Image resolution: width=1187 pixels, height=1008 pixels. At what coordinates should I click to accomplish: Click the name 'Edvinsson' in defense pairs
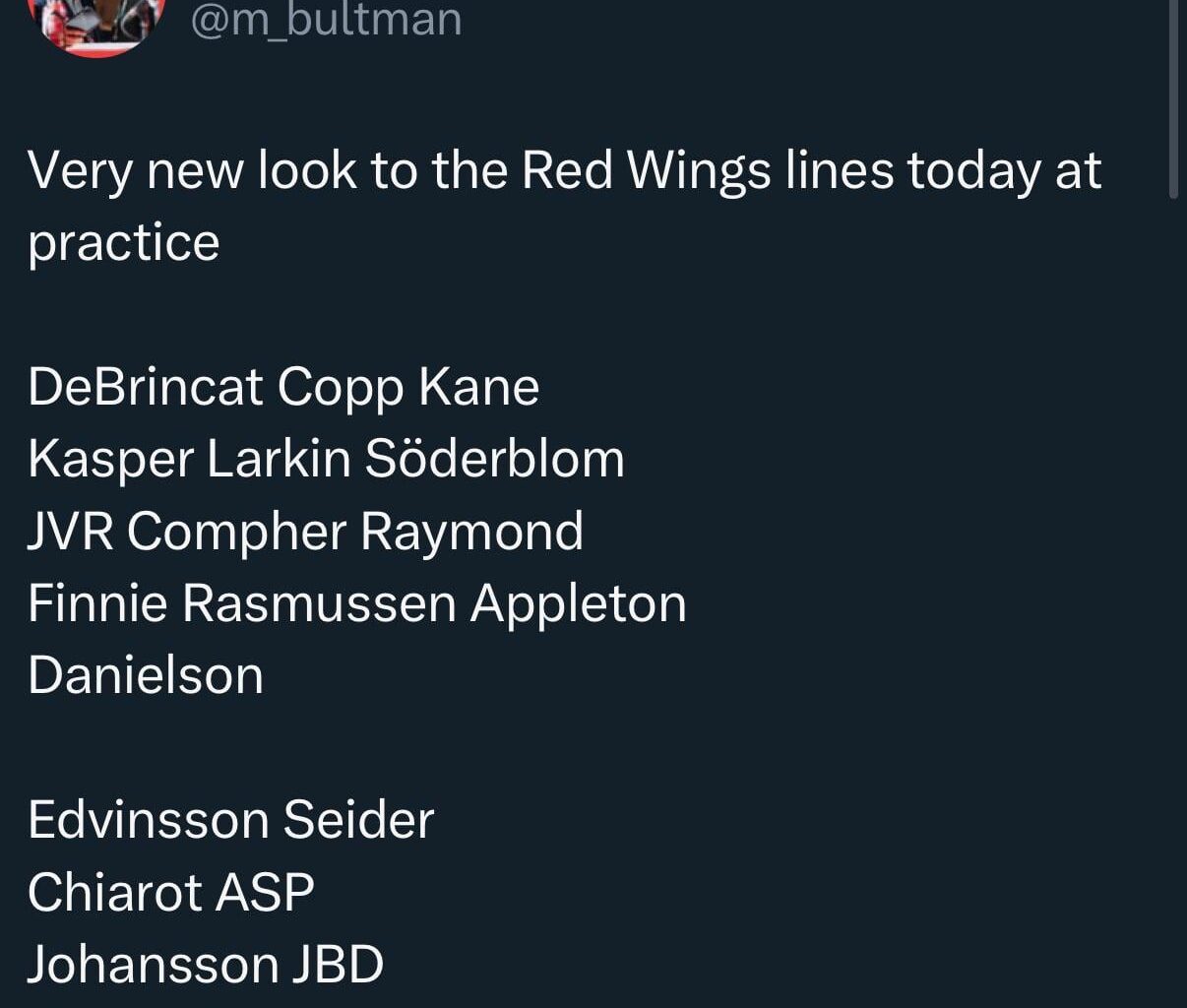point(148,819)
